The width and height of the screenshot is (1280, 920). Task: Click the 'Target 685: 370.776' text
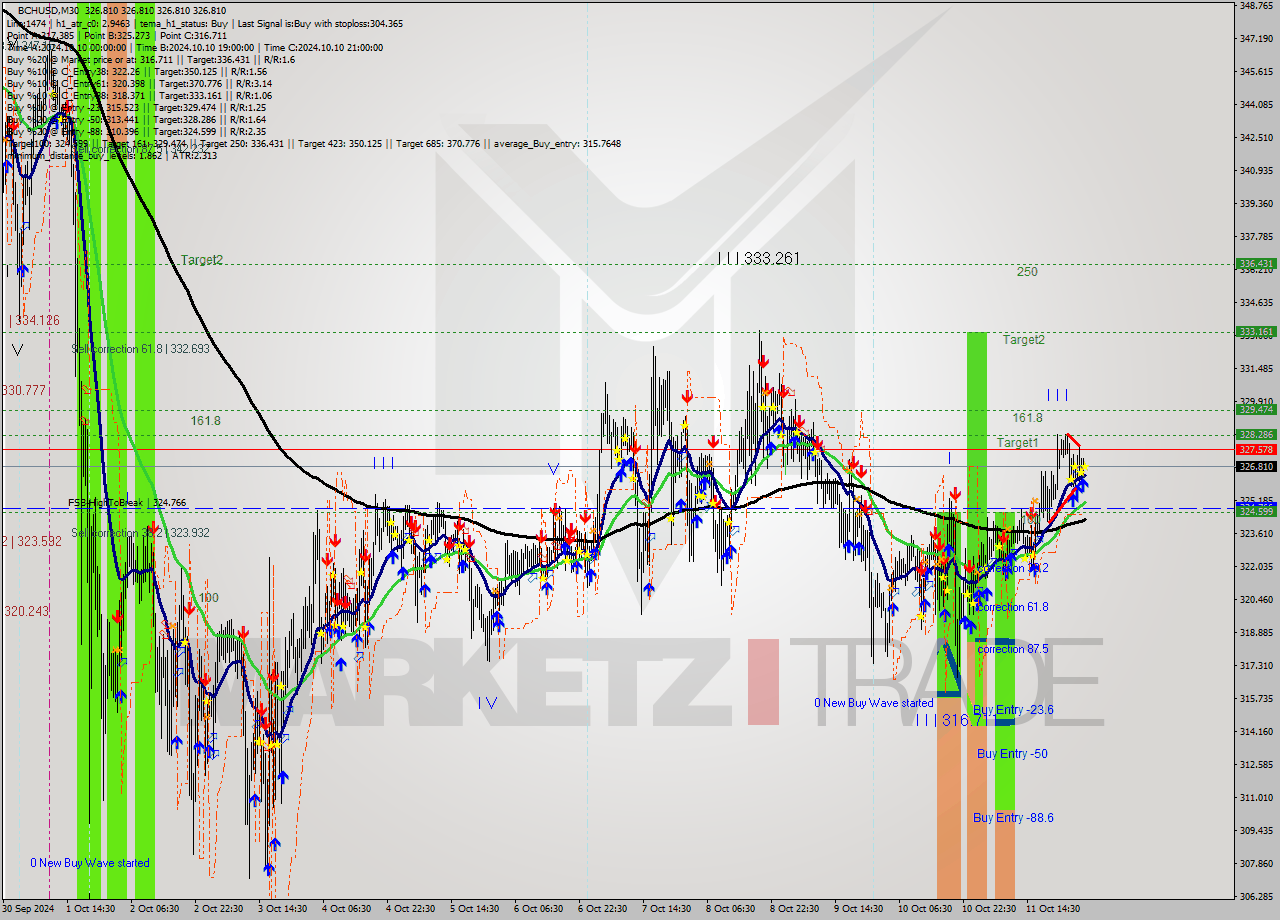point(437,144)
